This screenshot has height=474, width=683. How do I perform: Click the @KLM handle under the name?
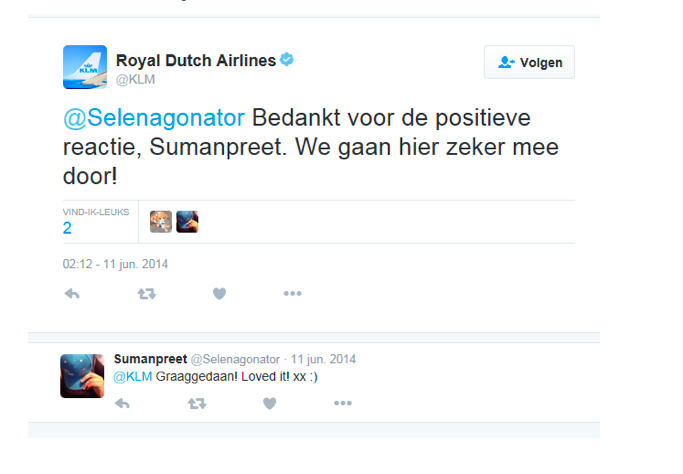[x=135, y=79]
